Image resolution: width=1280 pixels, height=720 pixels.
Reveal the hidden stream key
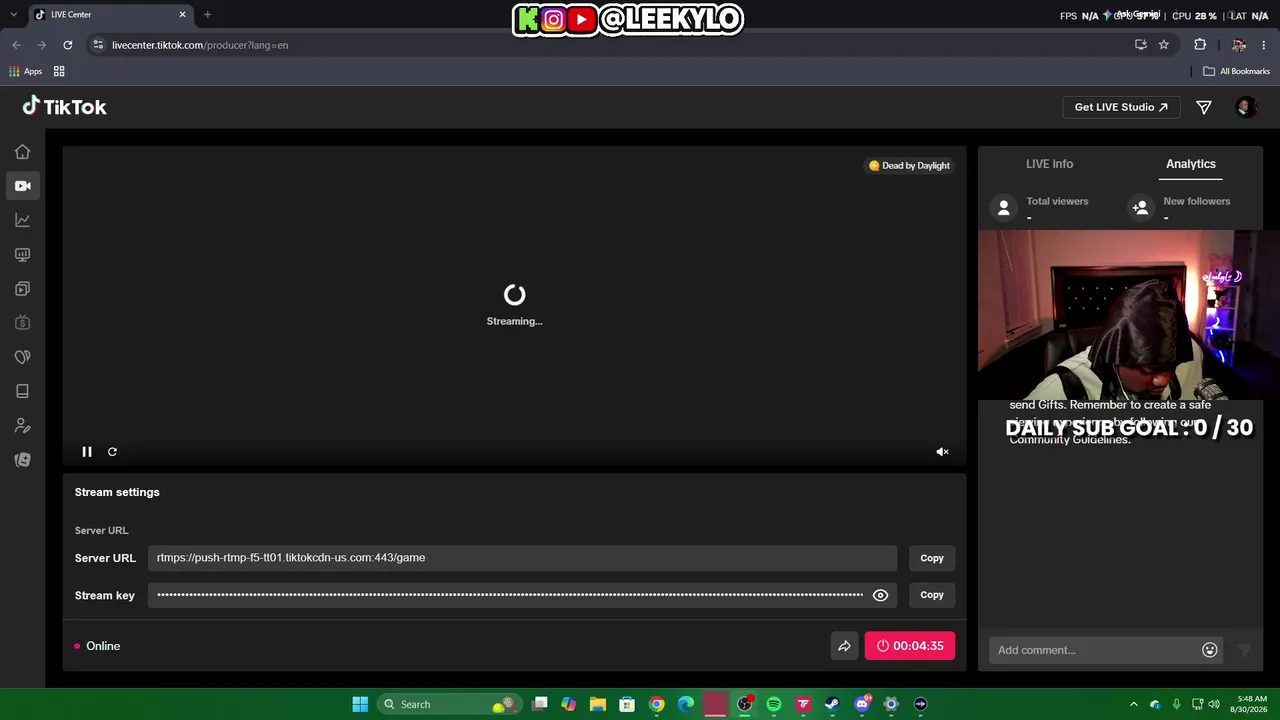[880, 595]
